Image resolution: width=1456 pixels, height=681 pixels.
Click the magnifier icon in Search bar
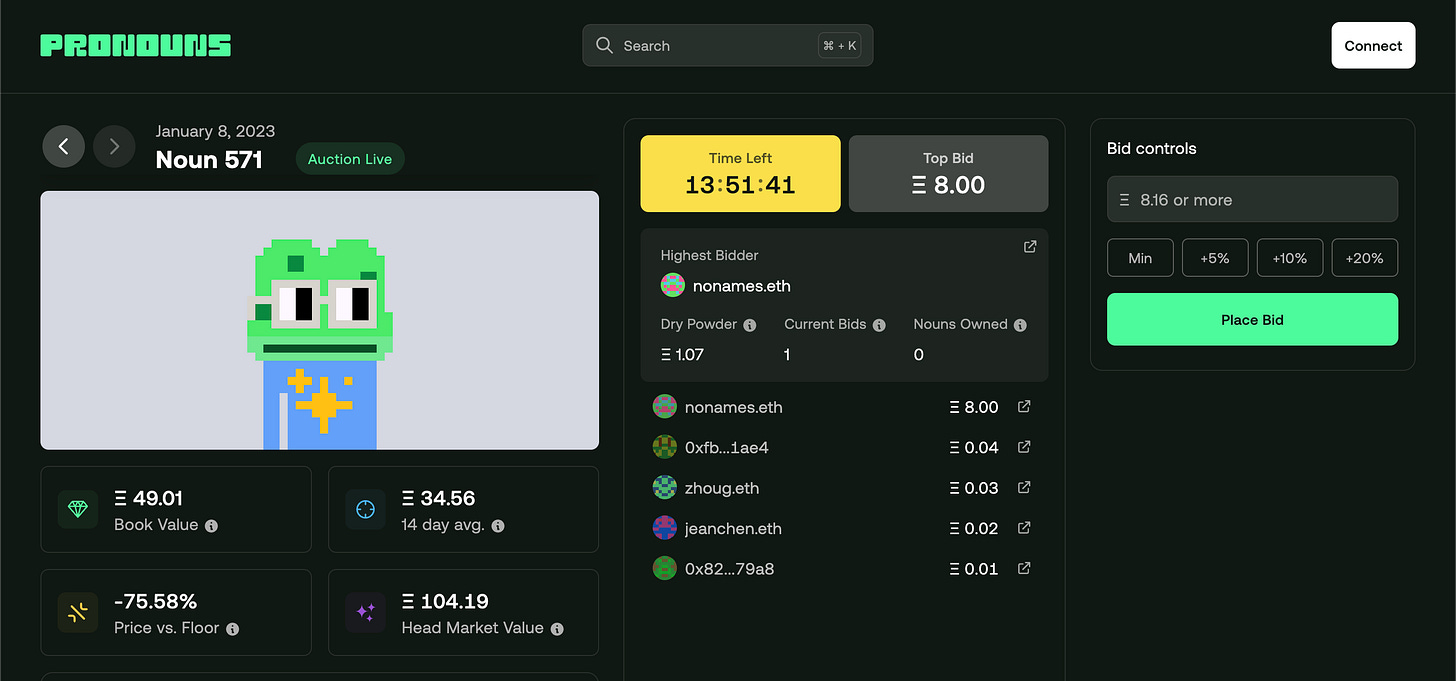point(604,45)
